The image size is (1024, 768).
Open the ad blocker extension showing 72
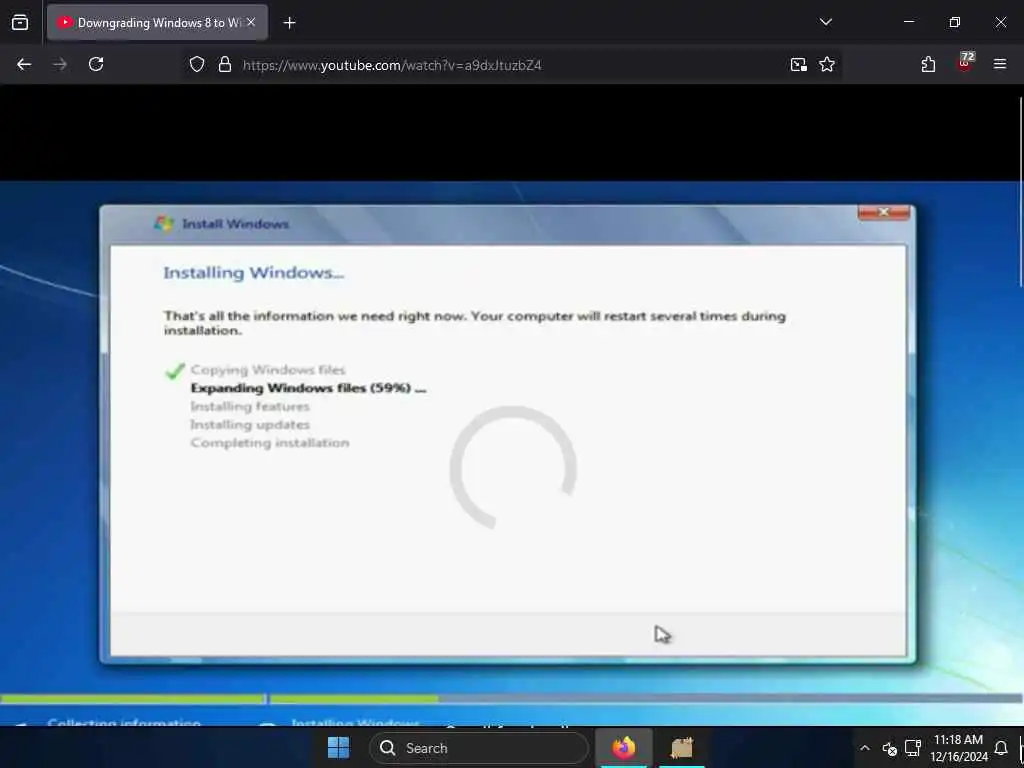coord(965,63)
